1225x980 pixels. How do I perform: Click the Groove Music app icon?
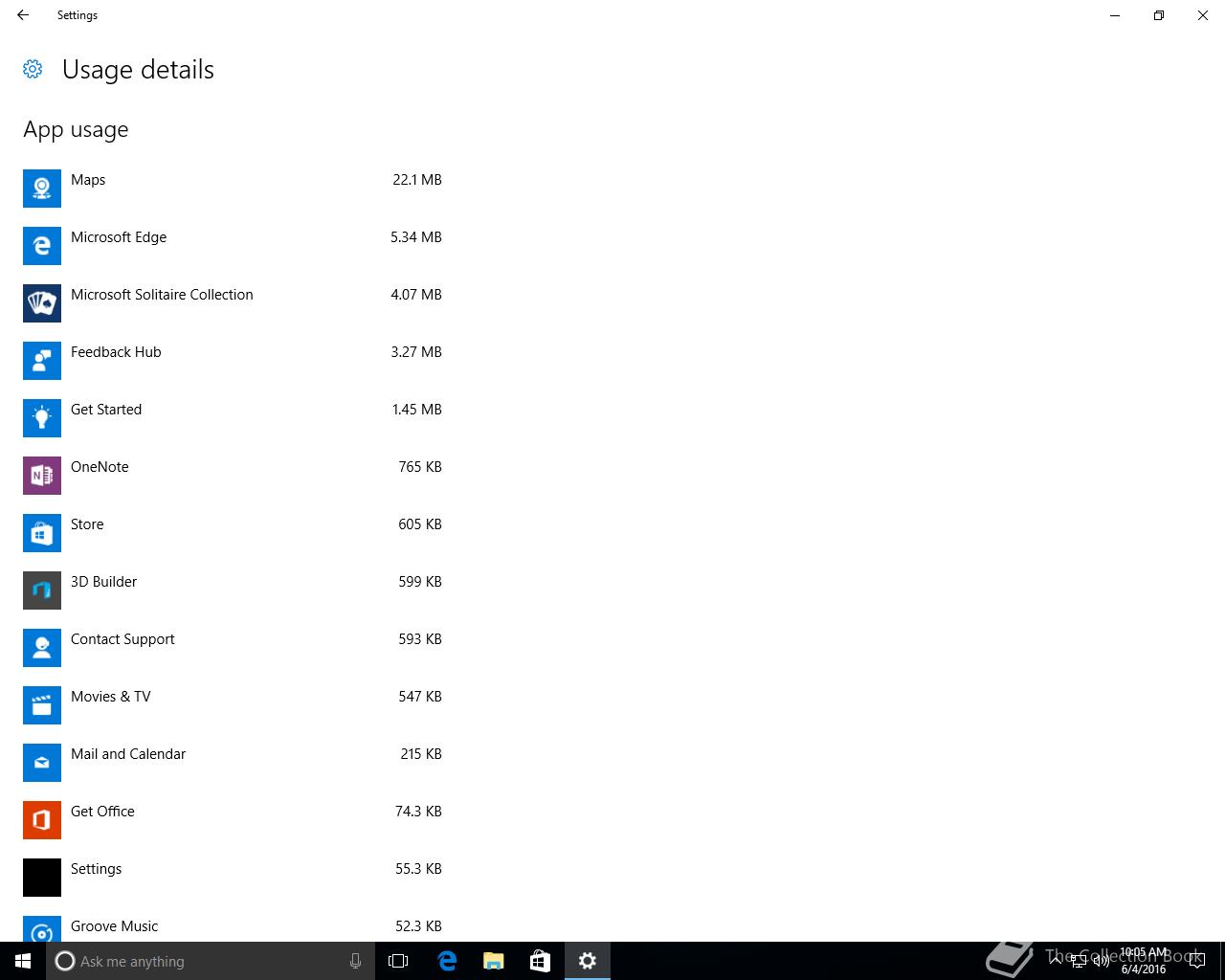click(x=42, y=928)
